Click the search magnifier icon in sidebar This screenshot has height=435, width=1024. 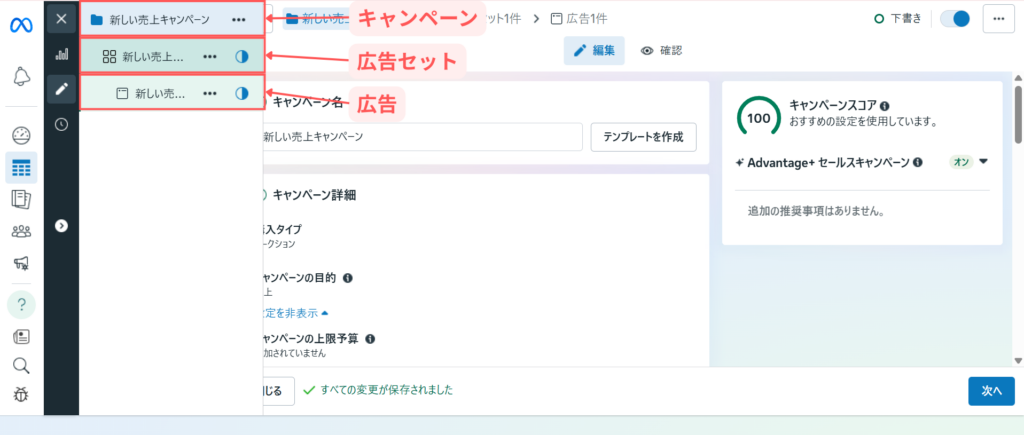click(22, 365)
